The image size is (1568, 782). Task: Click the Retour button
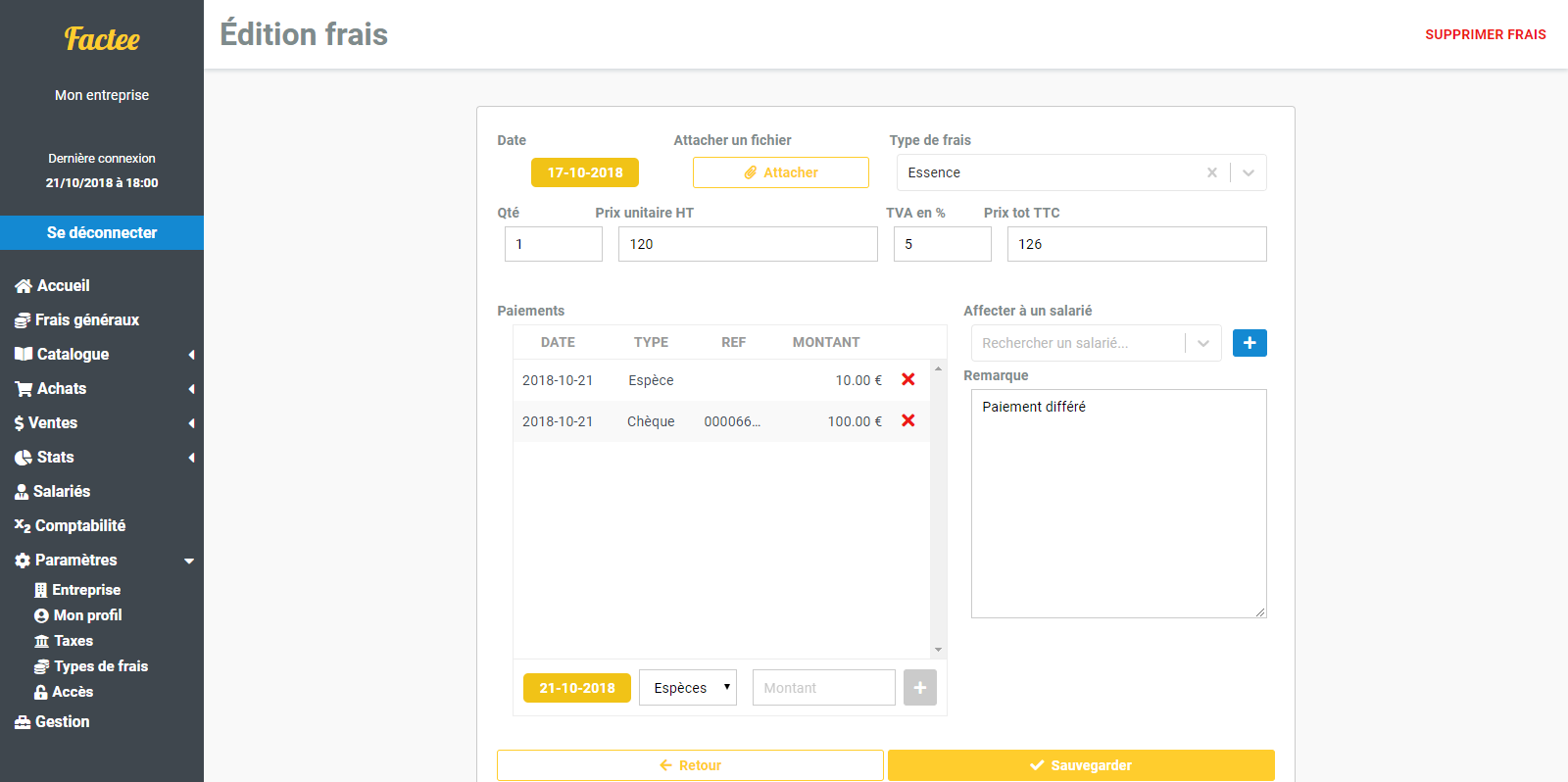coord(690,765)
